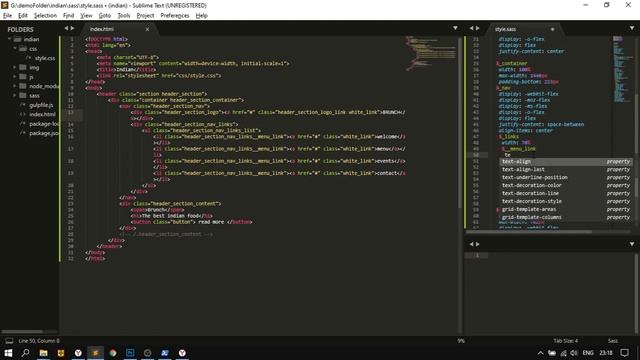Choose grid-template-areas autocomplete suggestion

566,209
